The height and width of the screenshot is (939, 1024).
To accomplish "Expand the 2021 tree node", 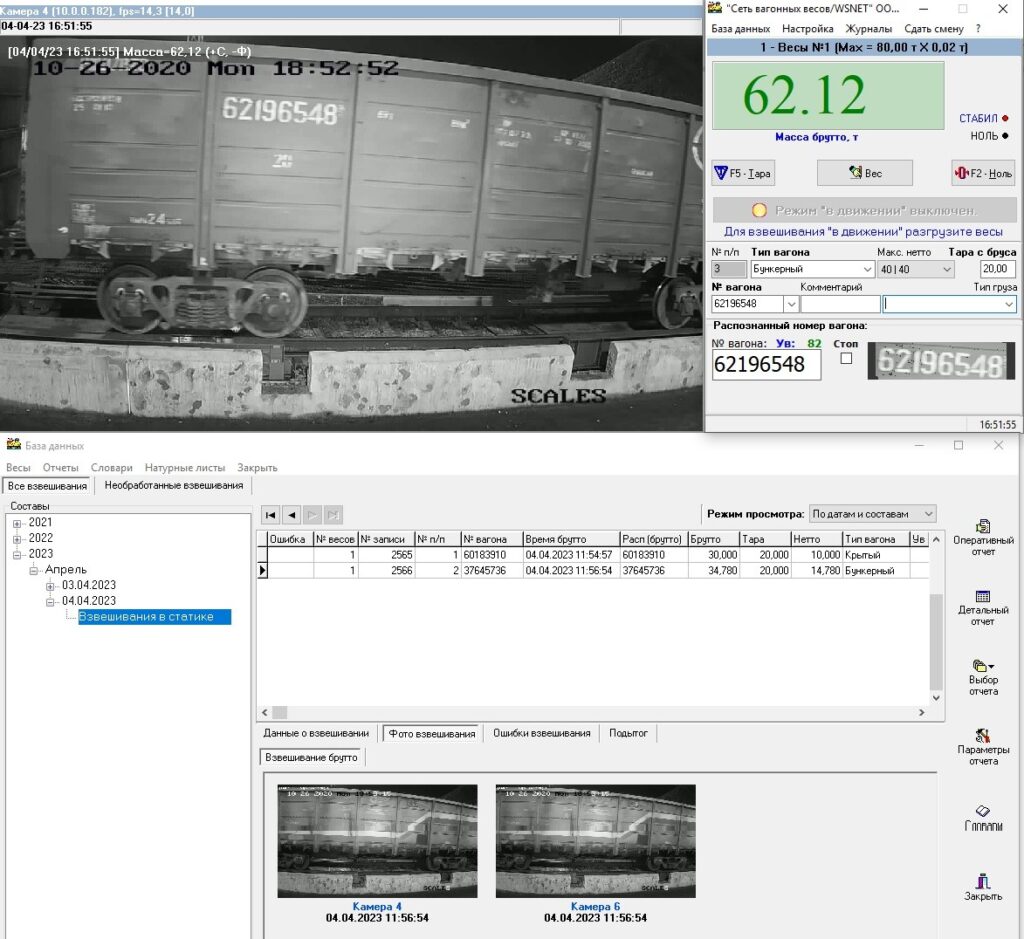I will pos(17,524).
